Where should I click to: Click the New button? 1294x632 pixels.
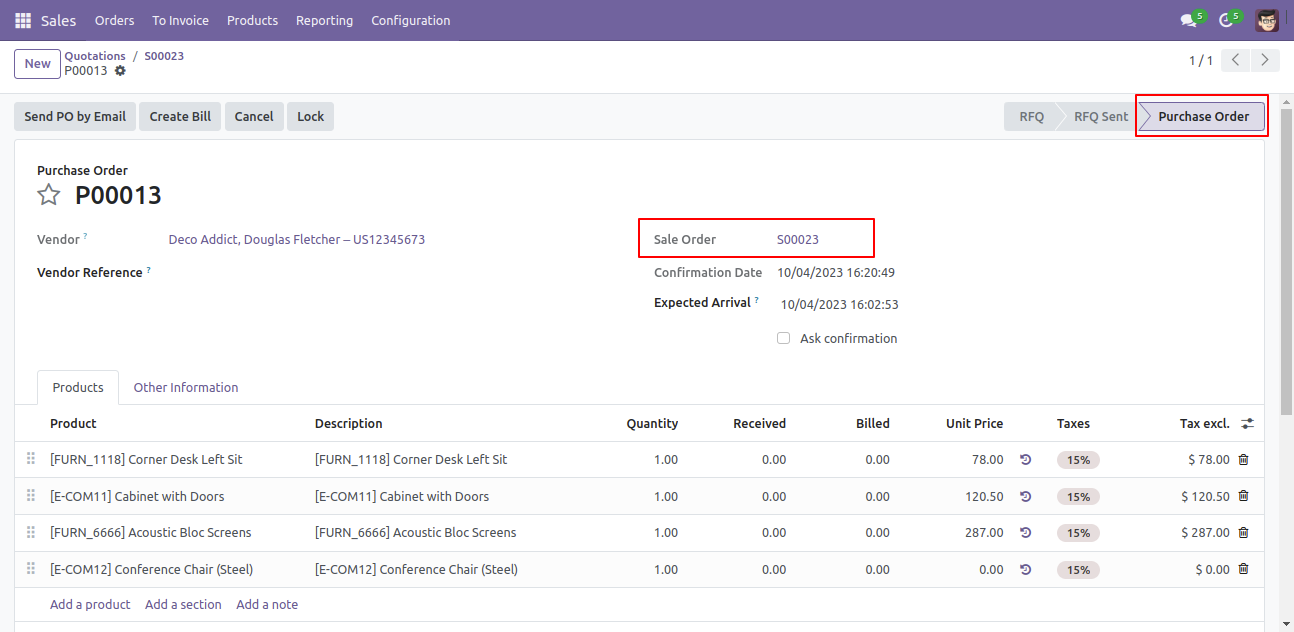[37, 64]
